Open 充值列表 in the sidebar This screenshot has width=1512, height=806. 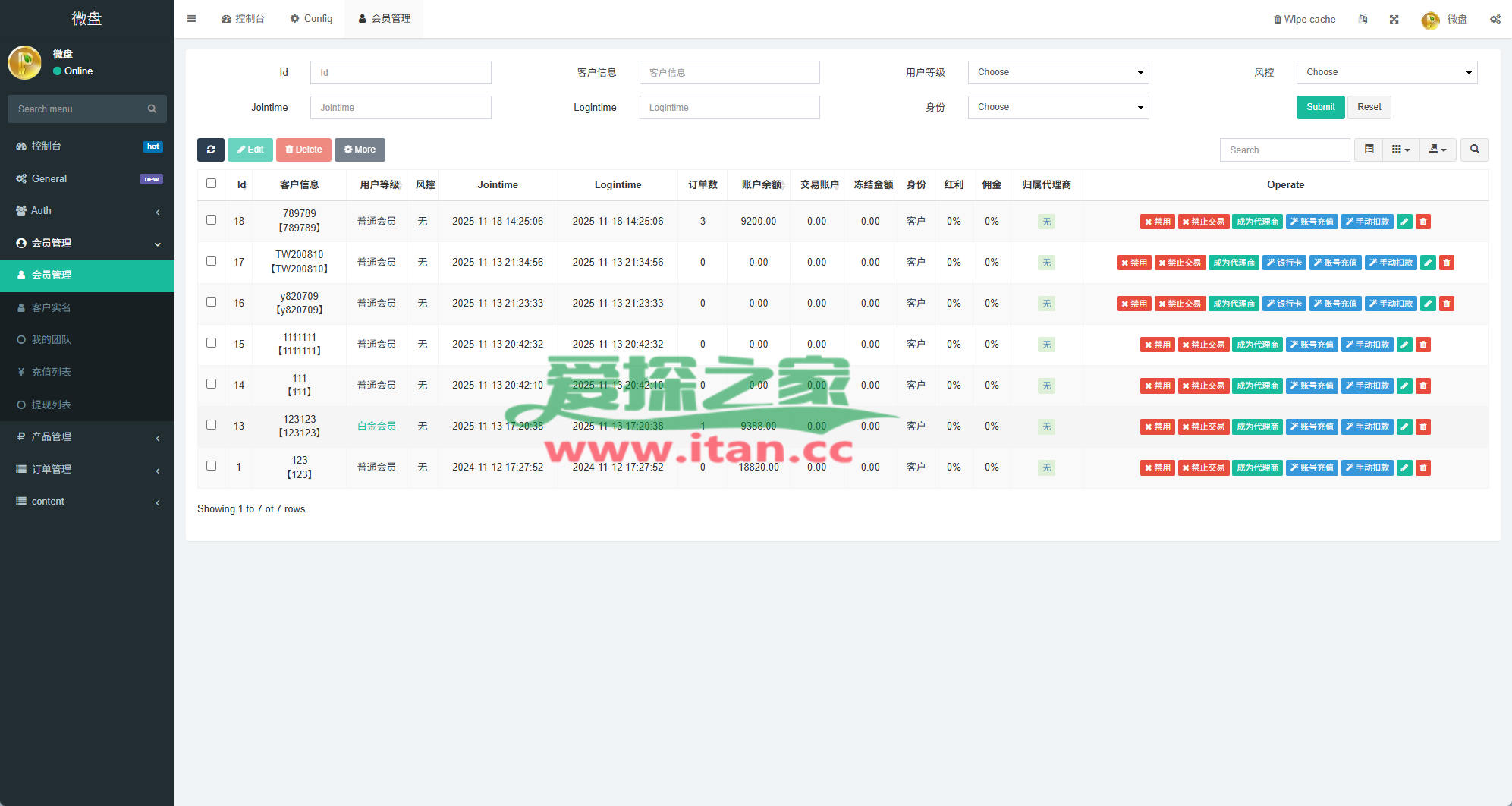(52, 372)
